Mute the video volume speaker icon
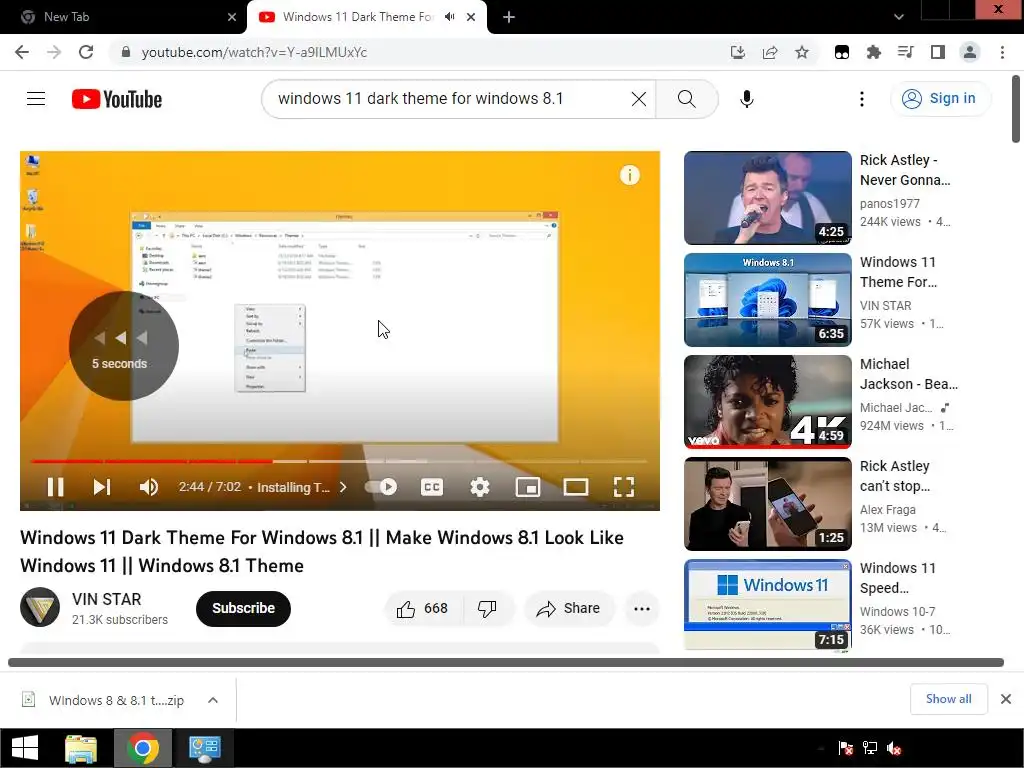This screenshot has width=1024, height=768. 149,487
